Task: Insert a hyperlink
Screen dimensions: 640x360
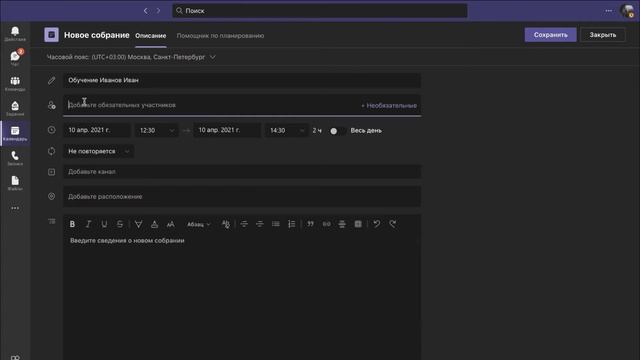Action: tap(327, 224)
